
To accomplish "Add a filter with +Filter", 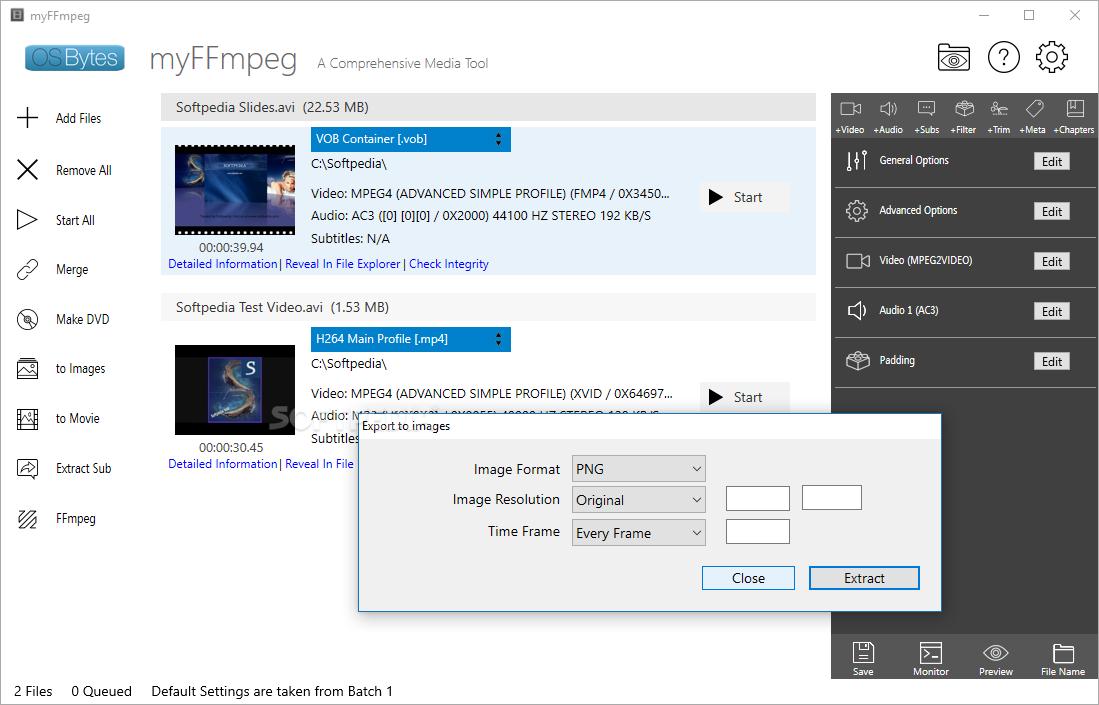I will pyautogui.click(x=964, y=116).
